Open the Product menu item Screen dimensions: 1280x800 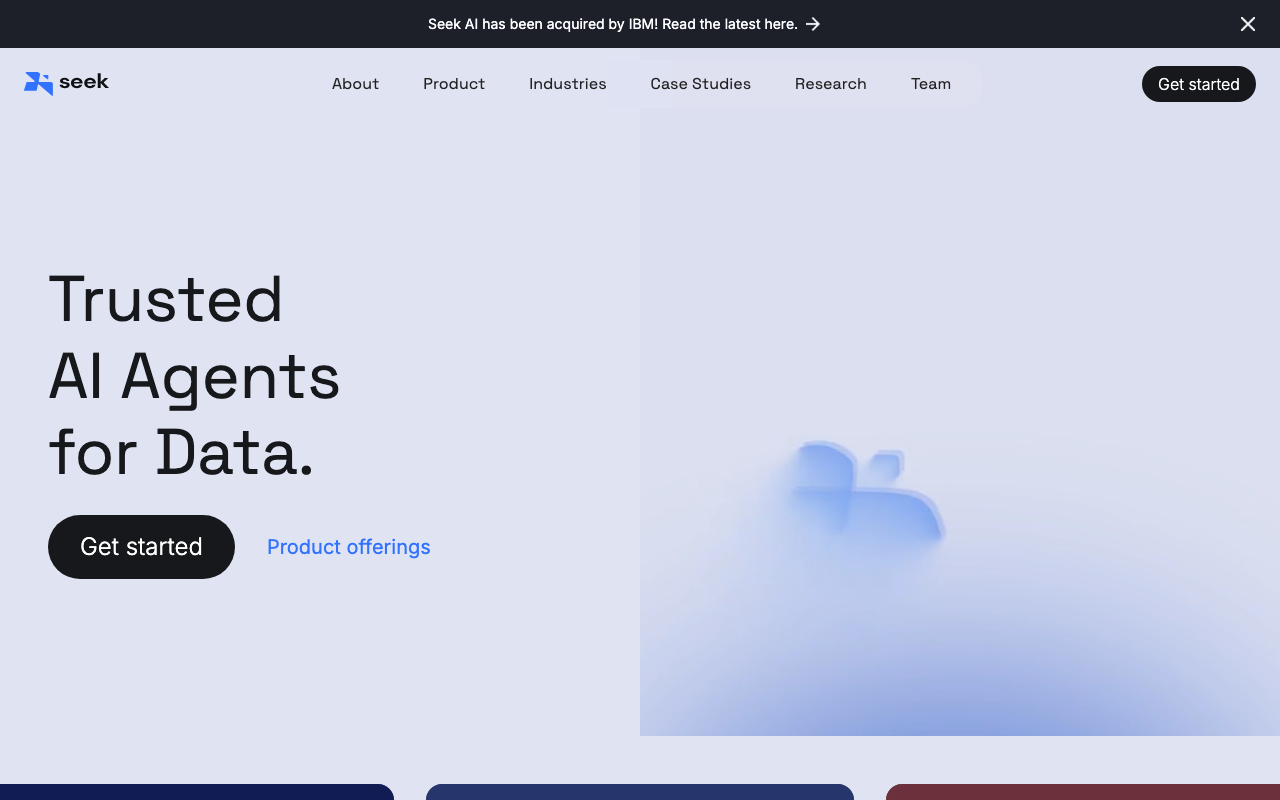pyautogui.click(x=454, y=84)
